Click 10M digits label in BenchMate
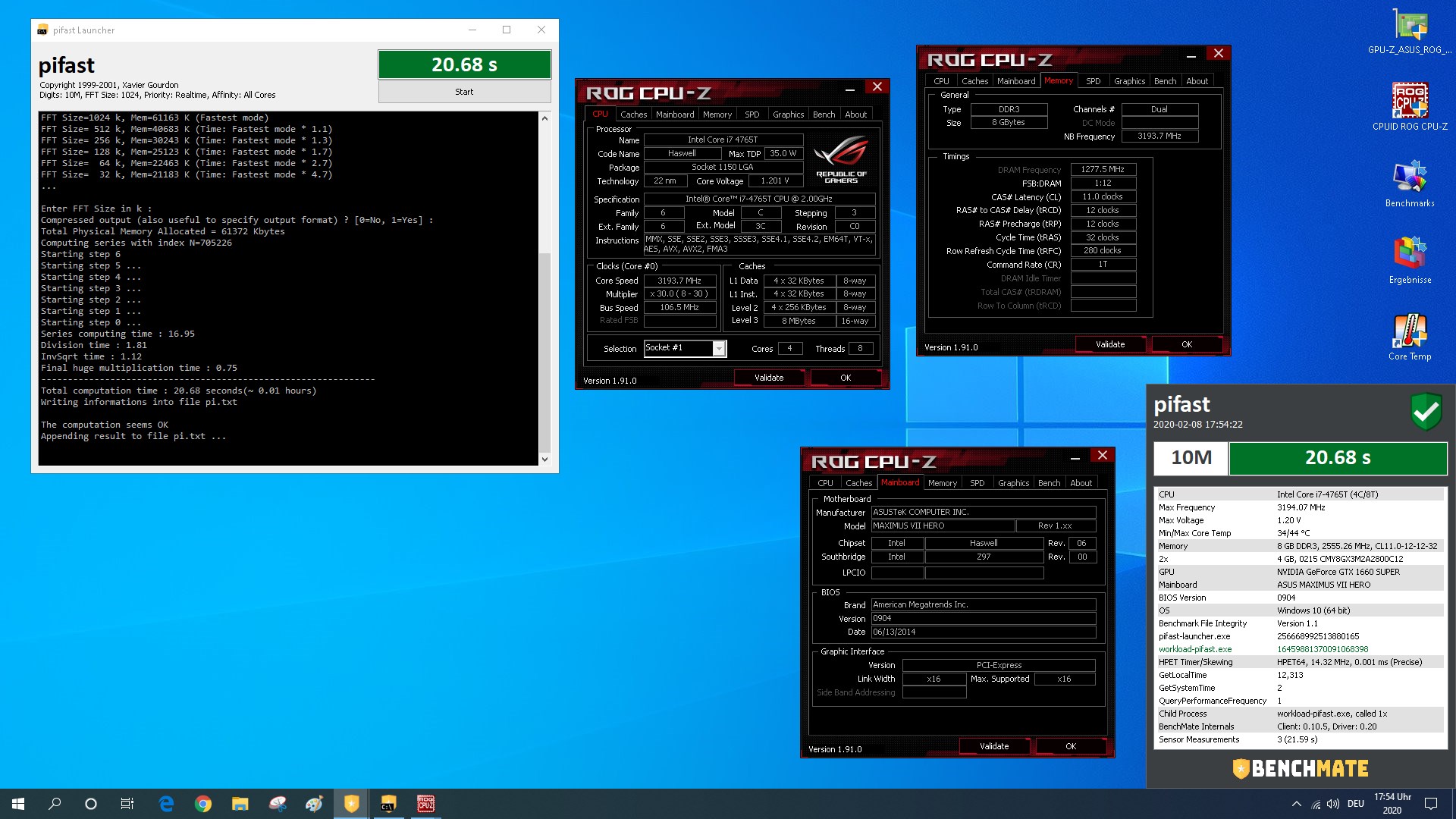Viewport: 1456px width, 819px height. 1191,458
